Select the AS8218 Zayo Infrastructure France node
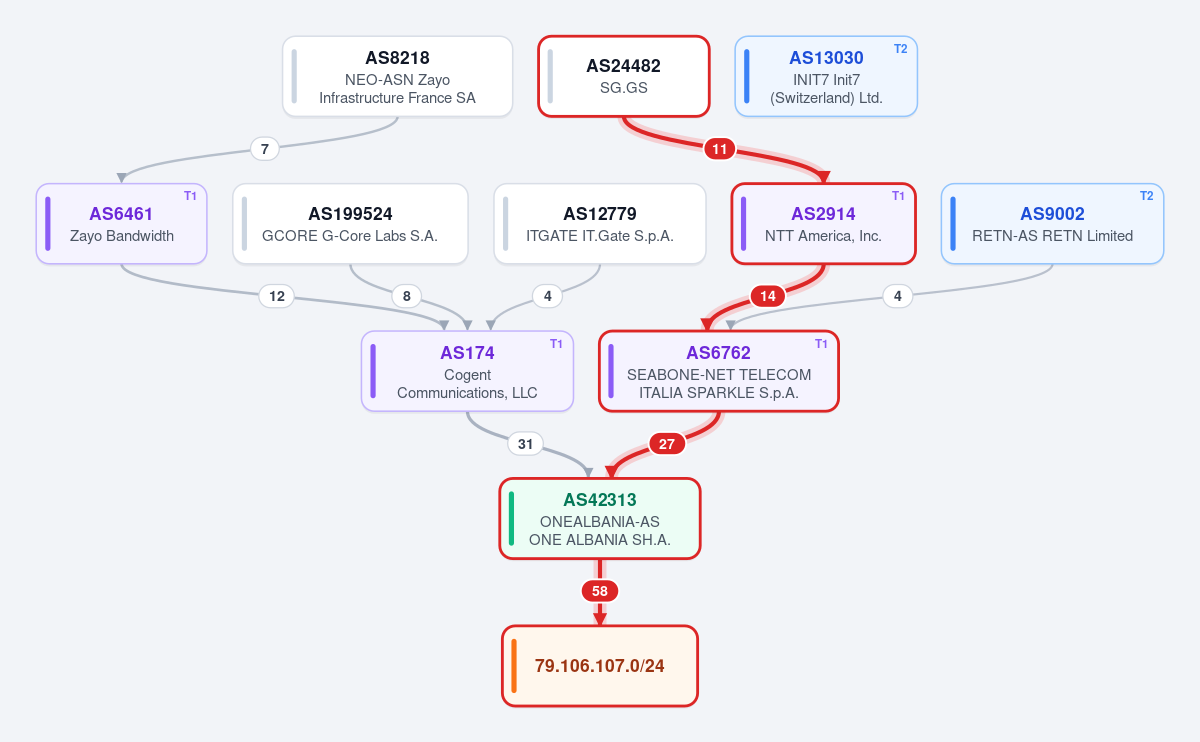The width and height of the screenshot is (1200, 742). 397,76
